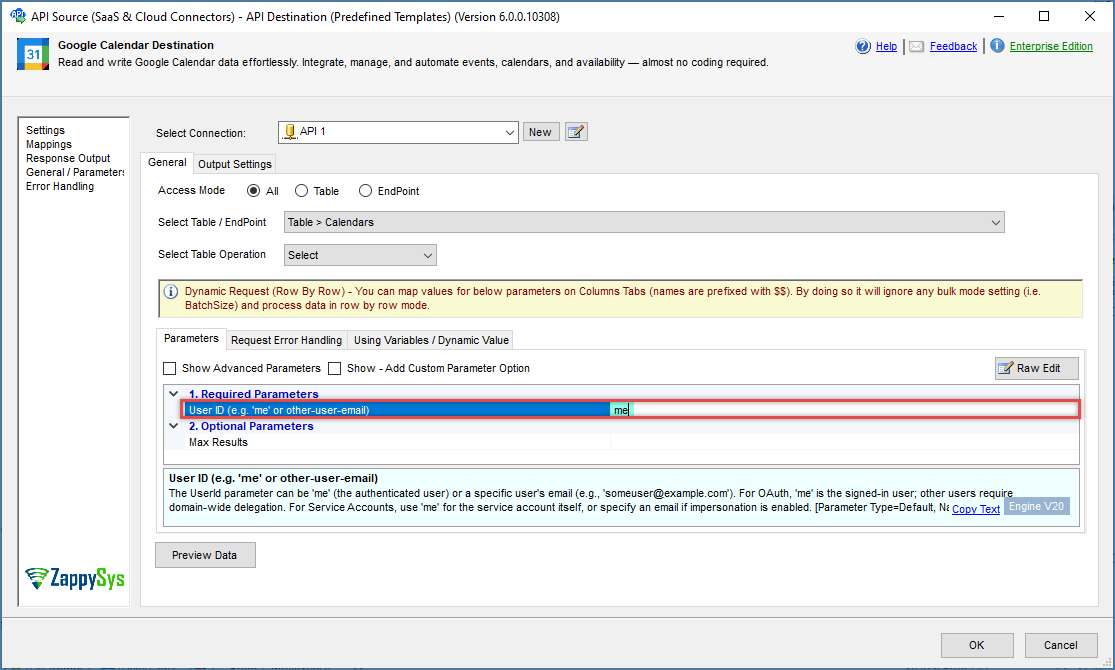Screen dimensions: 1115x670
Task: Open the Request Error Handling tab
Action: [287, 340]
